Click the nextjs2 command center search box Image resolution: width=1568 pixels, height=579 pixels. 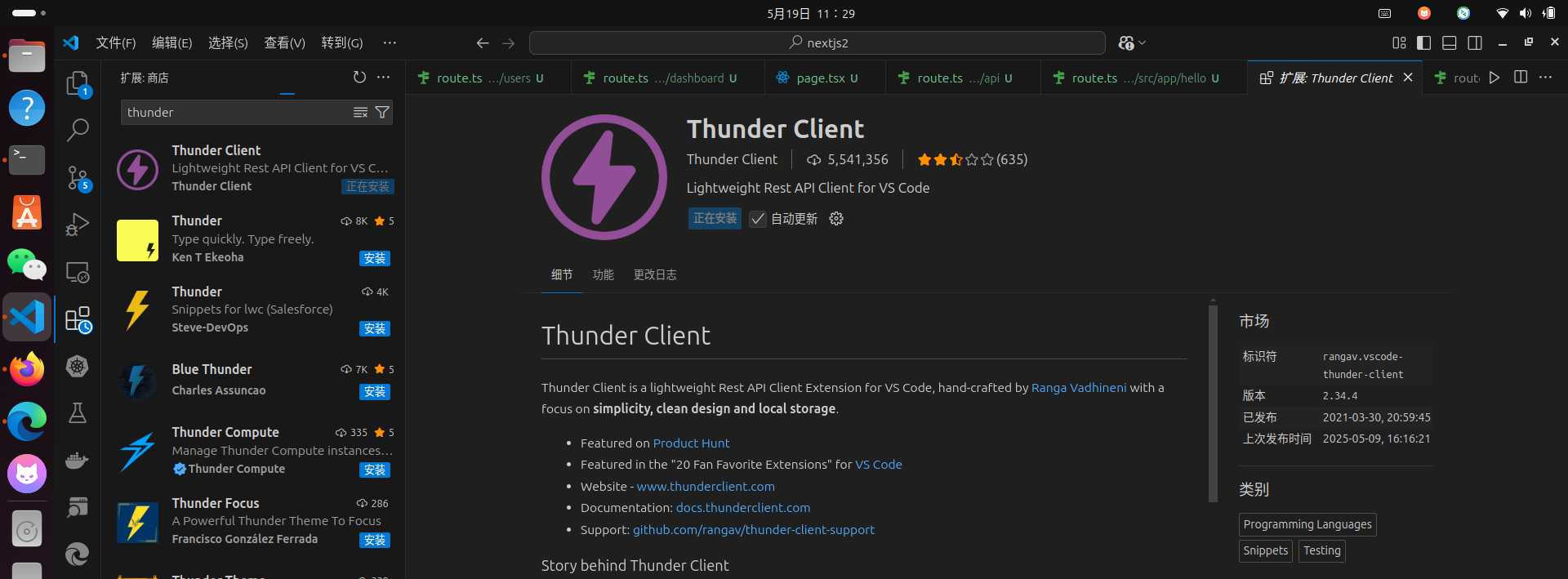coord(817,43)
